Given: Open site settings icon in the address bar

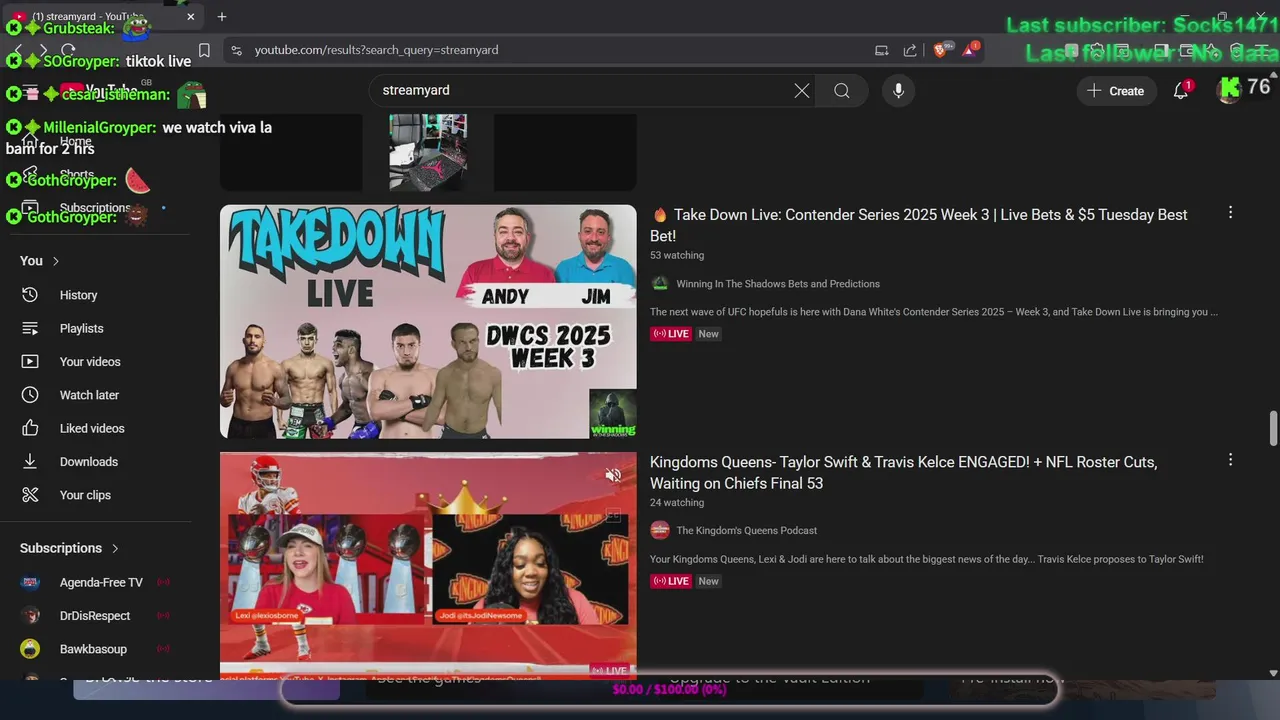Looking at the screenshot, I should pos(236,50).
